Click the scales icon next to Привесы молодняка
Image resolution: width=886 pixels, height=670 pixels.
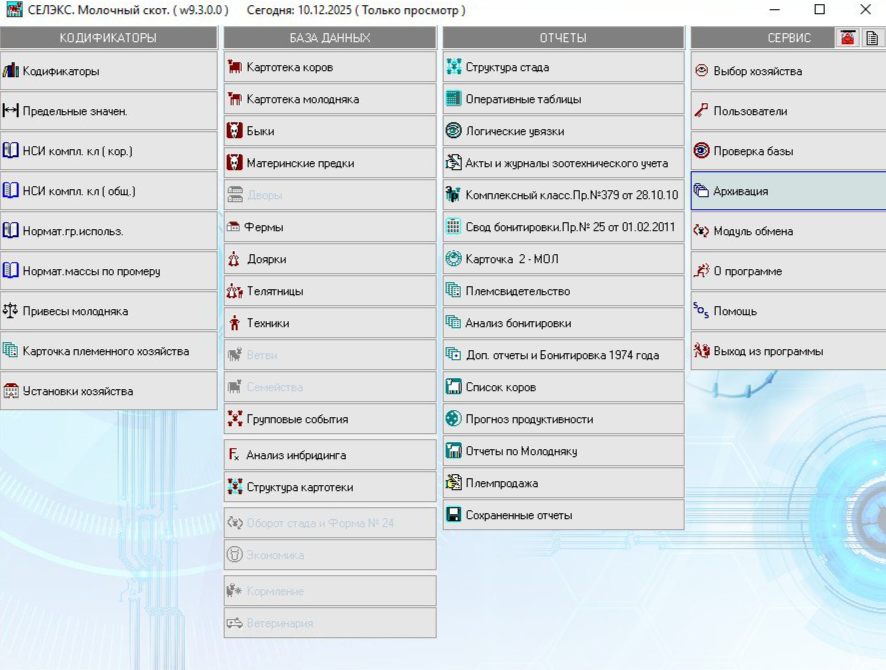point(11,311)
